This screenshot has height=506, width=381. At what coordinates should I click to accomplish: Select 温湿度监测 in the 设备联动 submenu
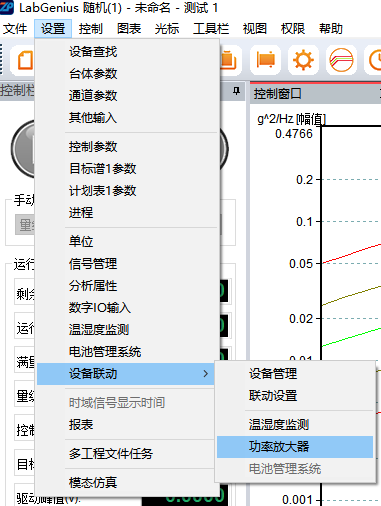point(295,425)
